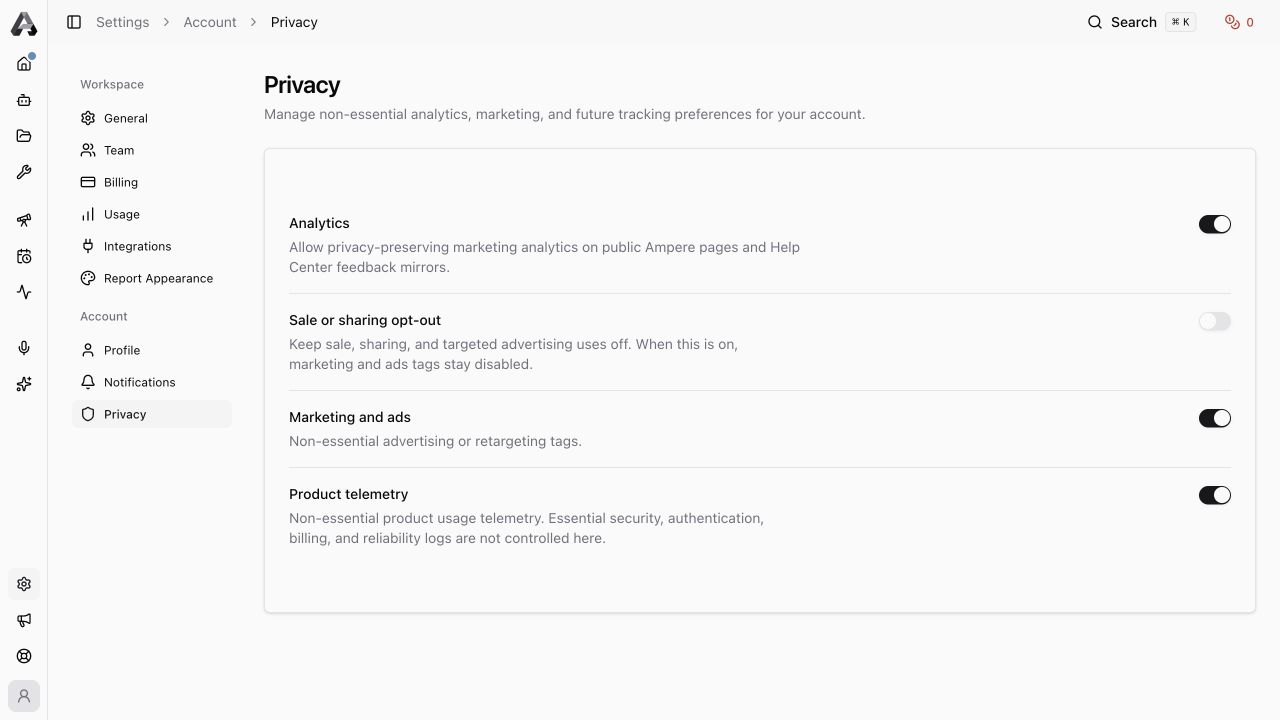The image size is (1280, 720).
Task: Enable the Sale or sharing opt-out toggle
Action: pyautogui.click(x=1215, y=321)
